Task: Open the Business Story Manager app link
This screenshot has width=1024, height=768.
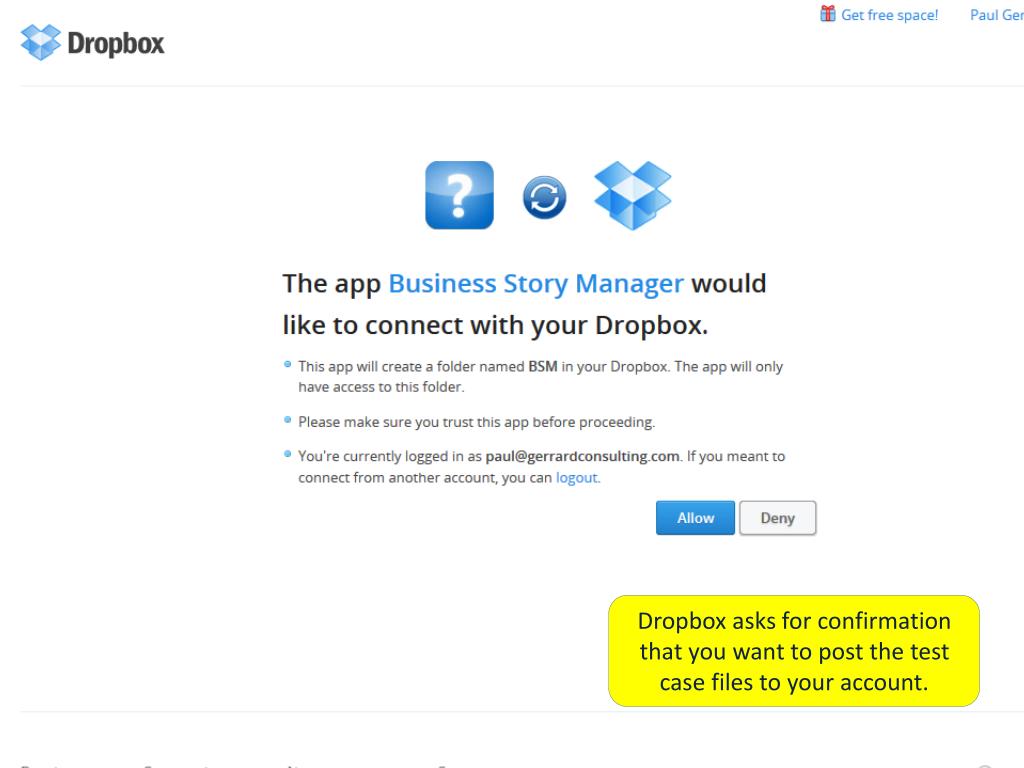Action: pos(536,283)
